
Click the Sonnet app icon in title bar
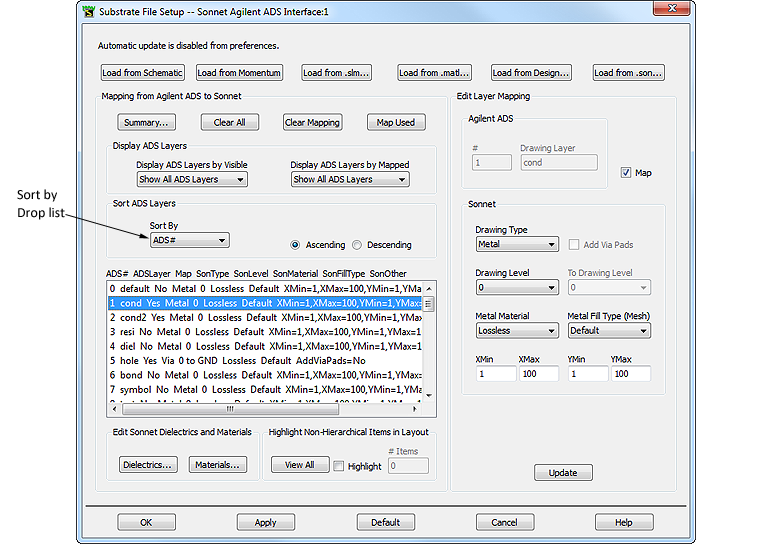pos(89,11)
